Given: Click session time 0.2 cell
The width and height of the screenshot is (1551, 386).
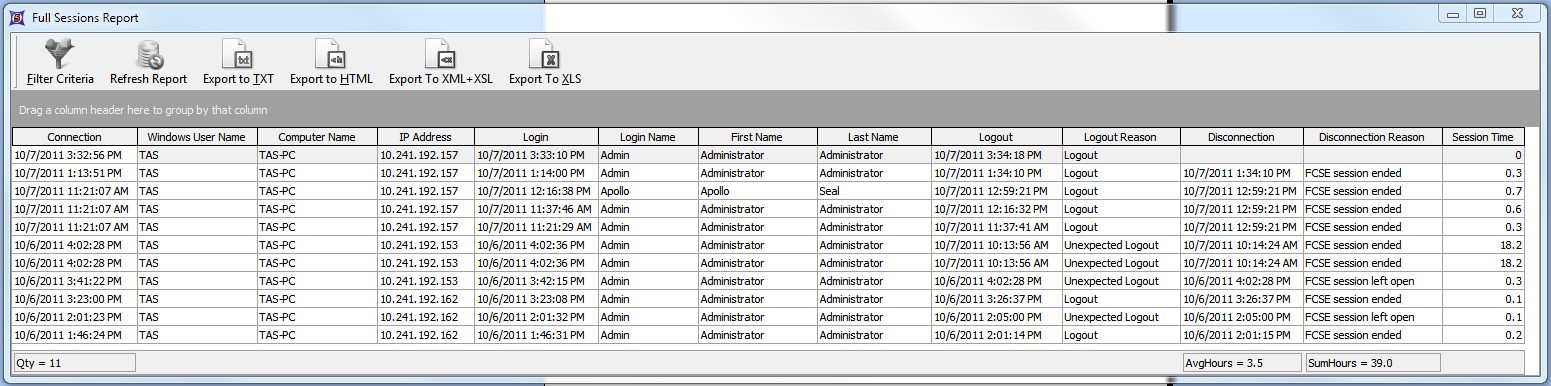Looking at the screenshot, I should [1483, 335].
